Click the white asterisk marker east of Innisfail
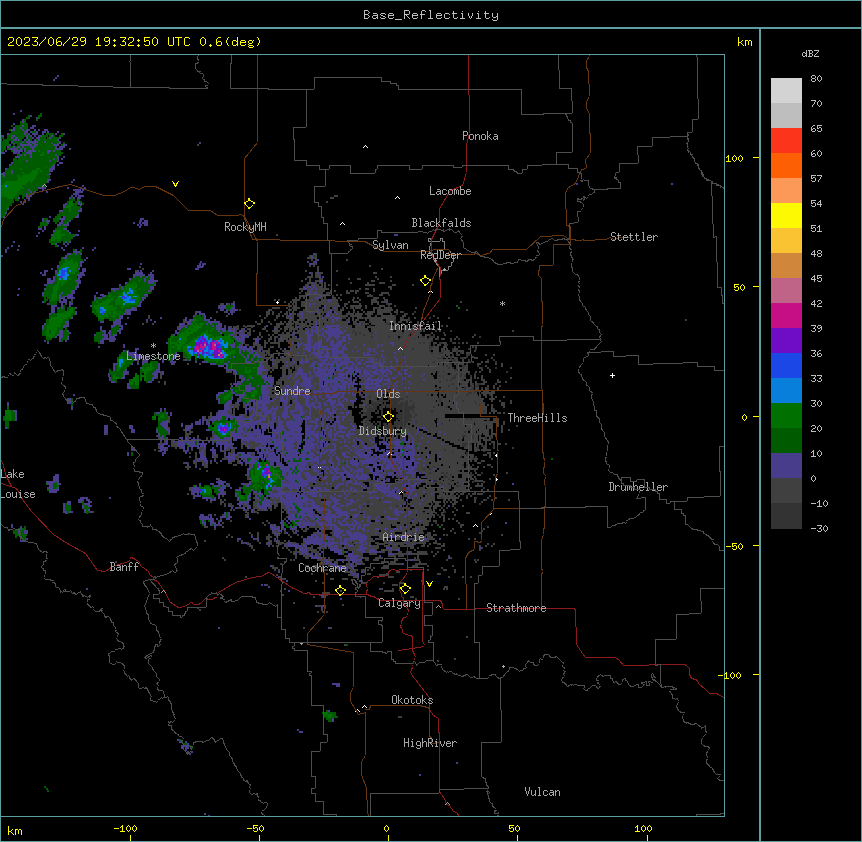862x842 pixels. [502, 303]
